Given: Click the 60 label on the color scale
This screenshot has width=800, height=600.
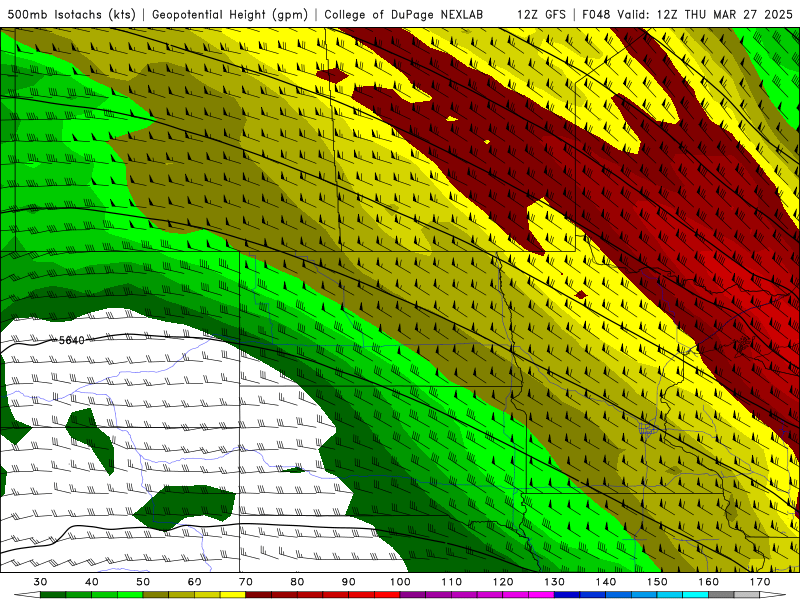Looking at the screenshot, I should (x=194, y=582).
